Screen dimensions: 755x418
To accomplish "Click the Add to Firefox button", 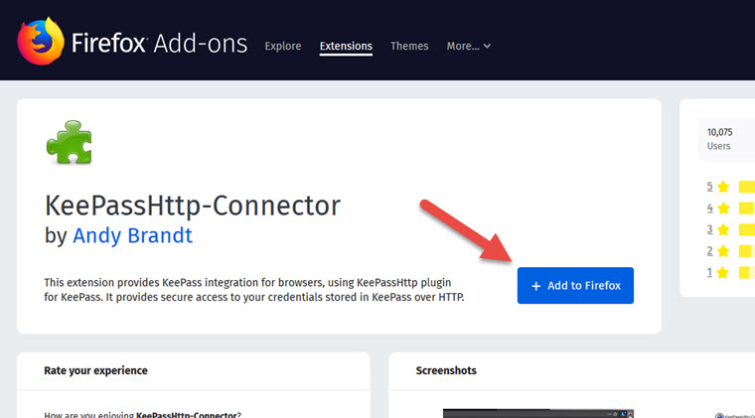I will click(x=575, y=286).
